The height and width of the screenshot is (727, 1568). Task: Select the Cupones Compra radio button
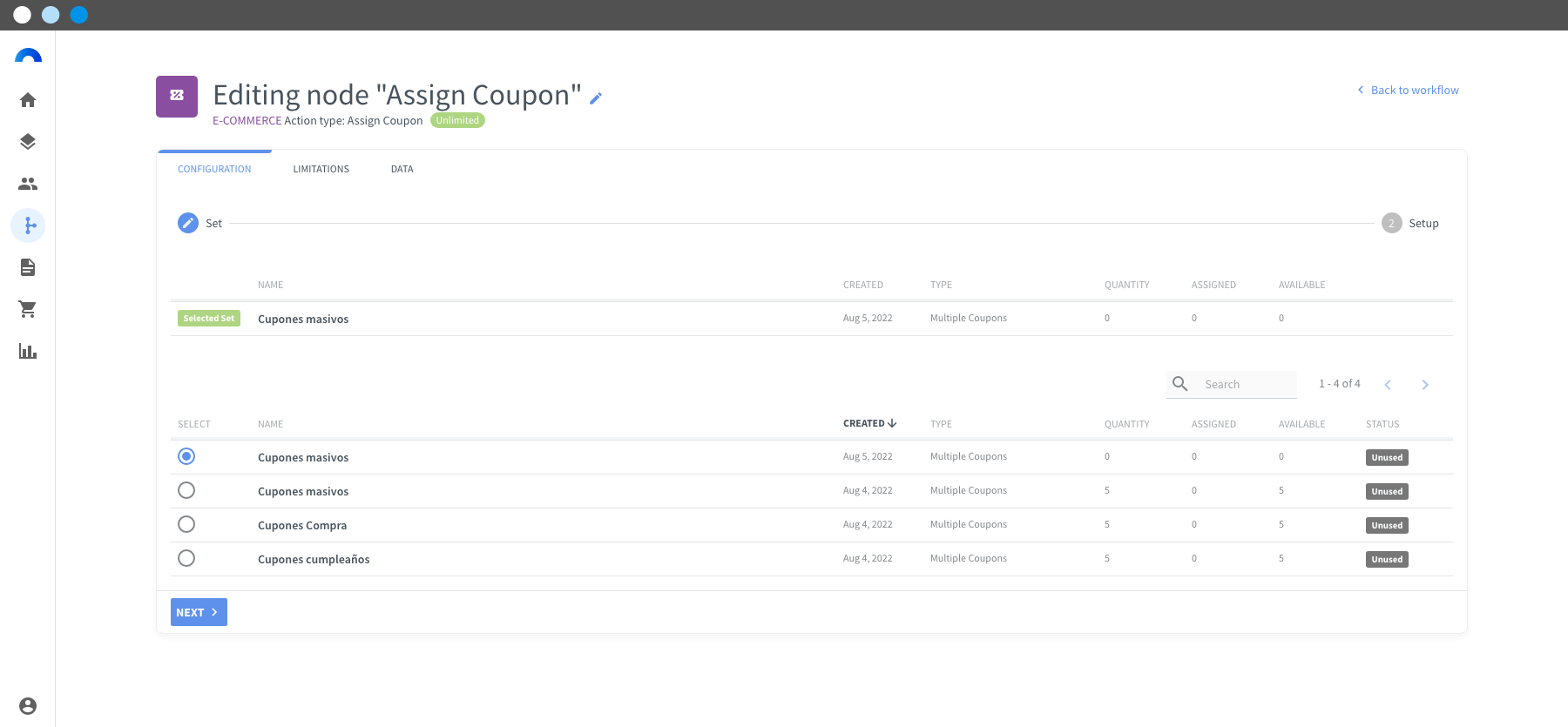pyautogui.click(x=186, y=524)
